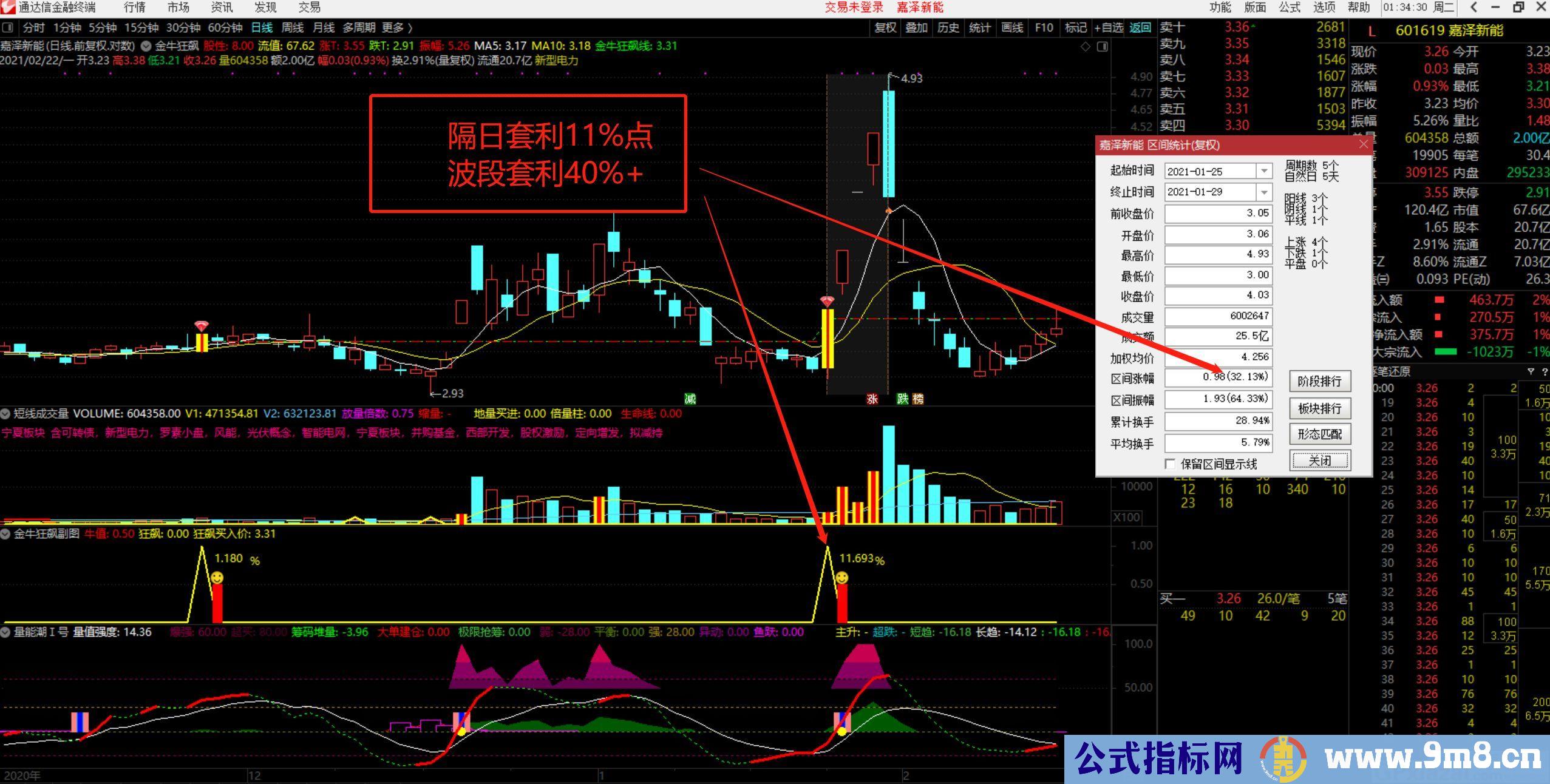Click the 形态匹配 button
Screen dimensions: 1550x784
tap(1320, 434)
